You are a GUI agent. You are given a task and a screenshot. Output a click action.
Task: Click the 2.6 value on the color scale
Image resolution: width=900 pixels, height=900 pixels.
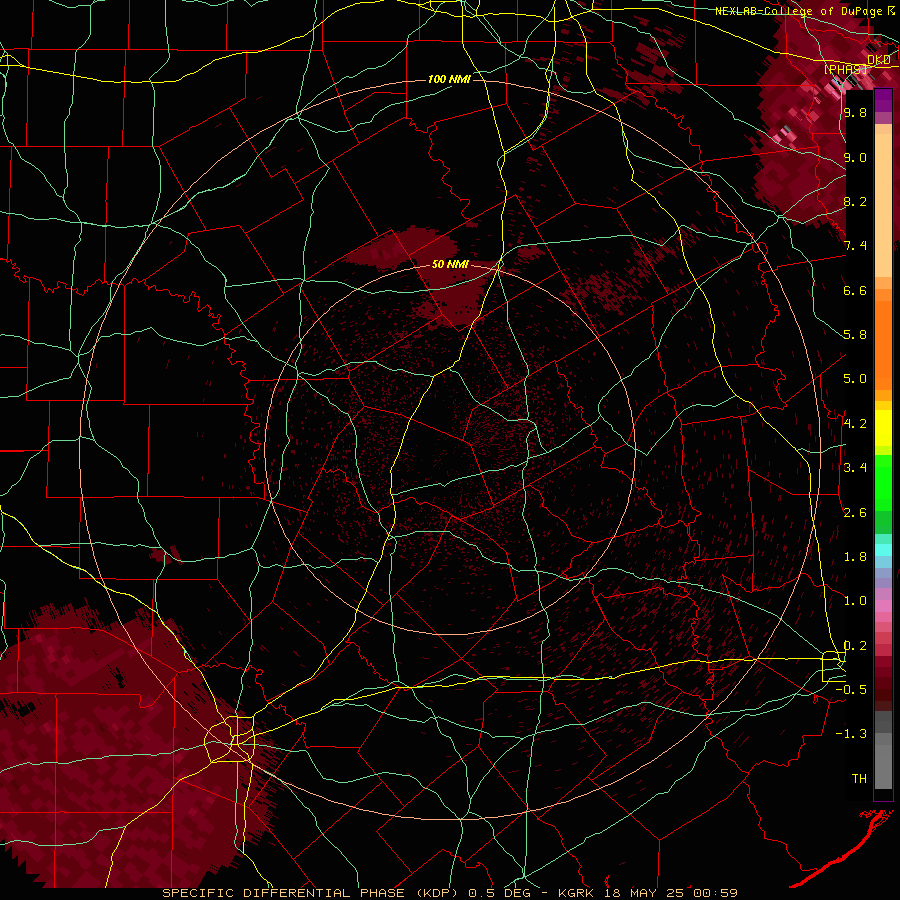point(855,512)
